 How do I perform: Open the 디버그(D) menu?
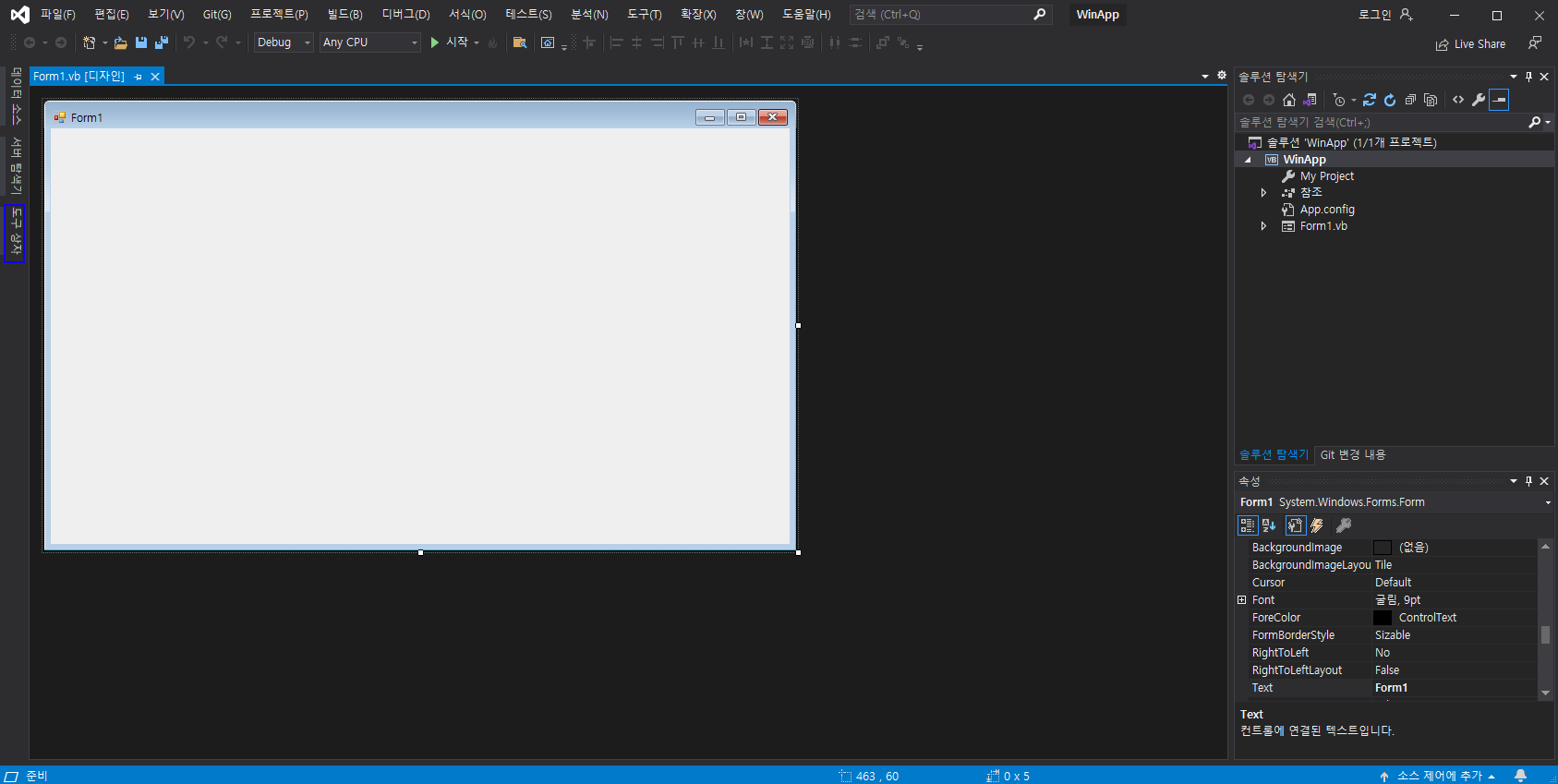click(405, 15)
